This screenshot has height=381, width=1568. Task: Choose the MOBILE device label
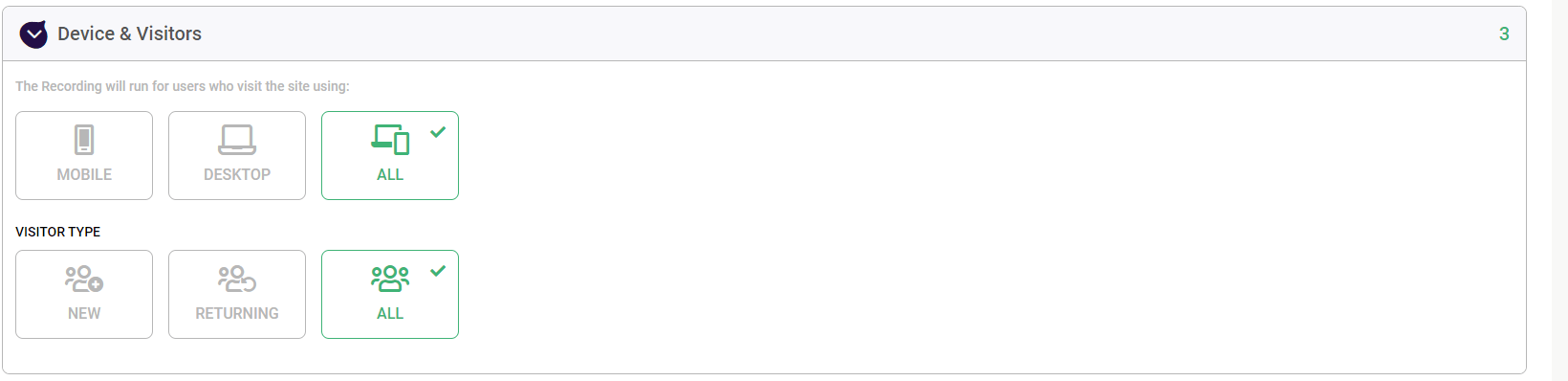(x=84, y=174)
